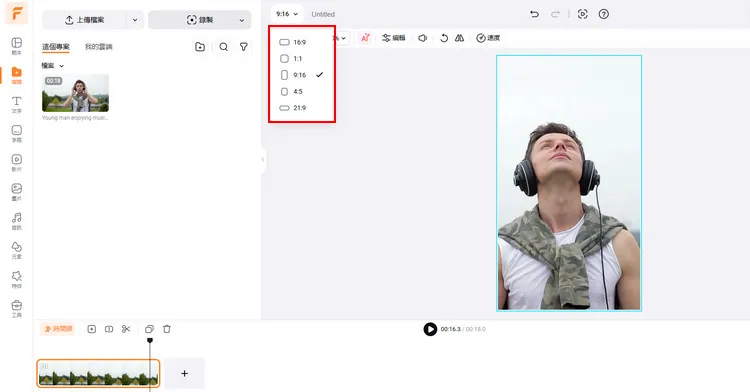Open the video stock panel in the sidebar
The image size is (750, 392).
pos(16,163)
